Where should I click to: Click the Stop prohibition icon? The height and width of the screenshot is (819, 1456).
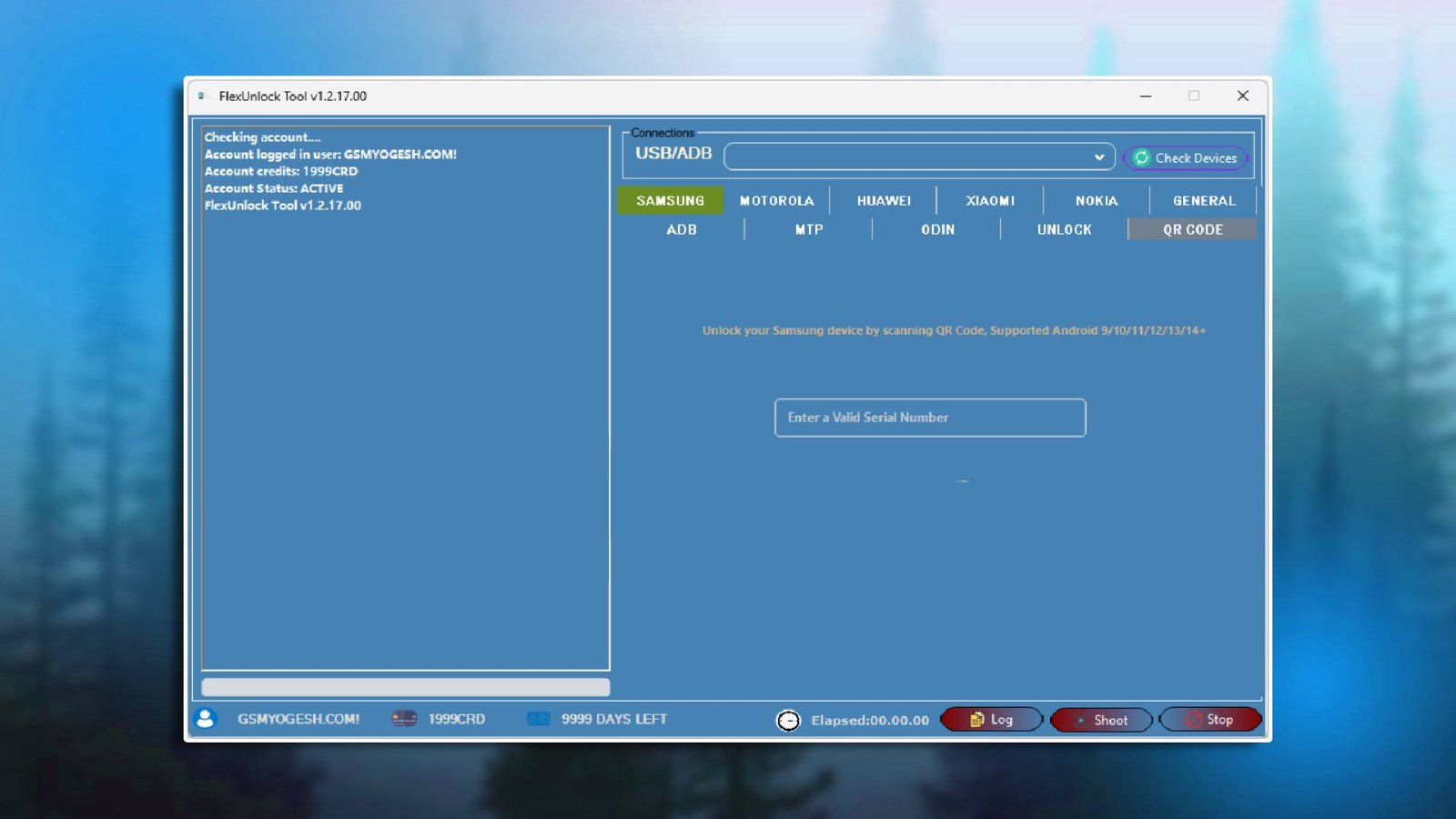click(x=1192, y=719)
